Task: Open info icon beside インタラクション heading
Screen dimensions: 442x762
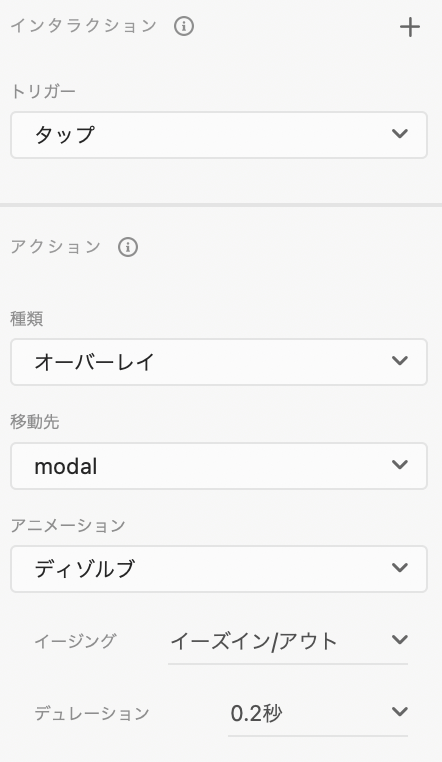Action: [184, 26]
